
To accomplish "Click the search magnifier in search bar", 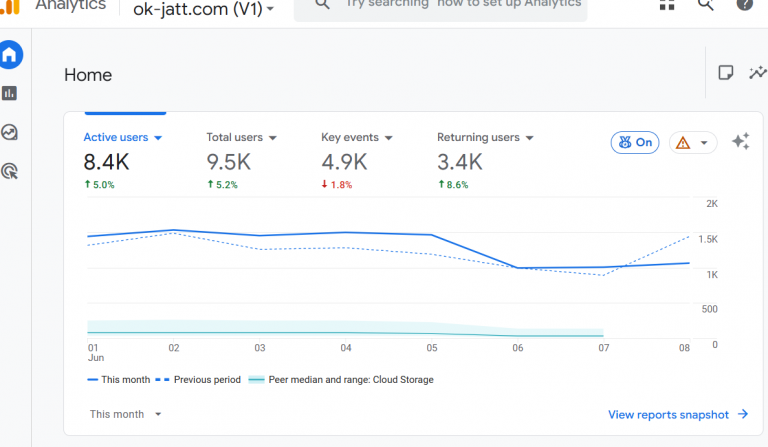I will [x=322, y=4].
